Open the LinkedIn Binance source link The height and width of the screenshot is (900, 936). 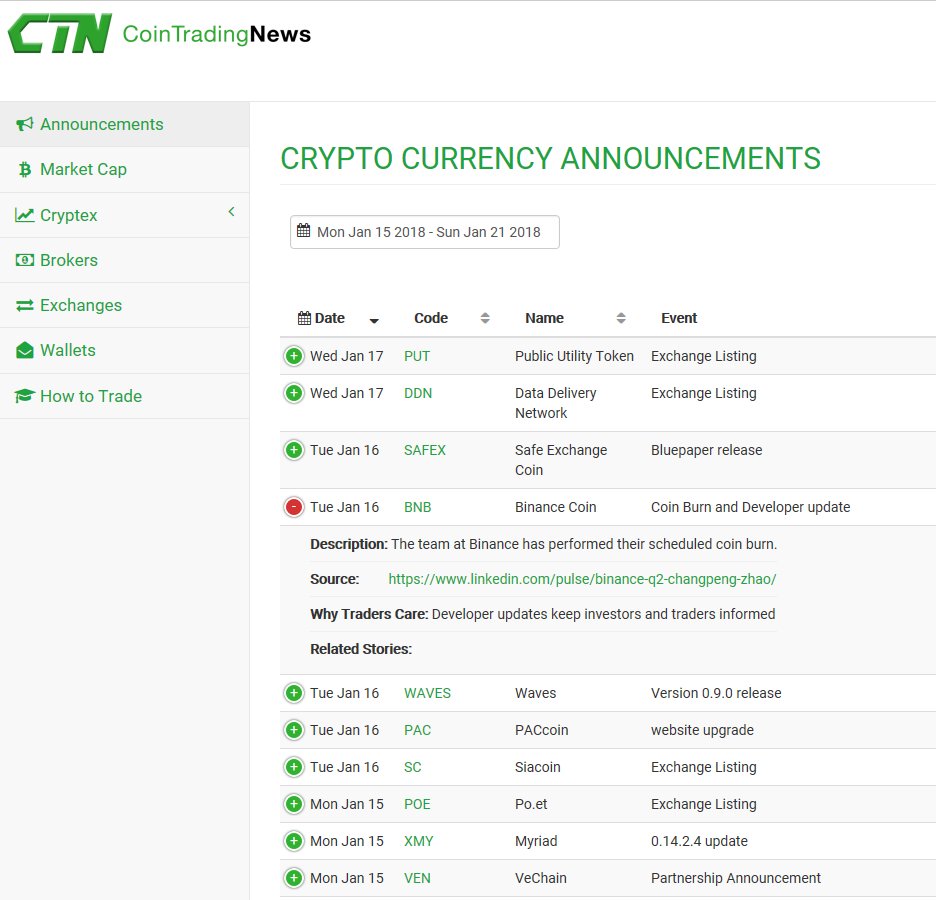tap(582, 579)
